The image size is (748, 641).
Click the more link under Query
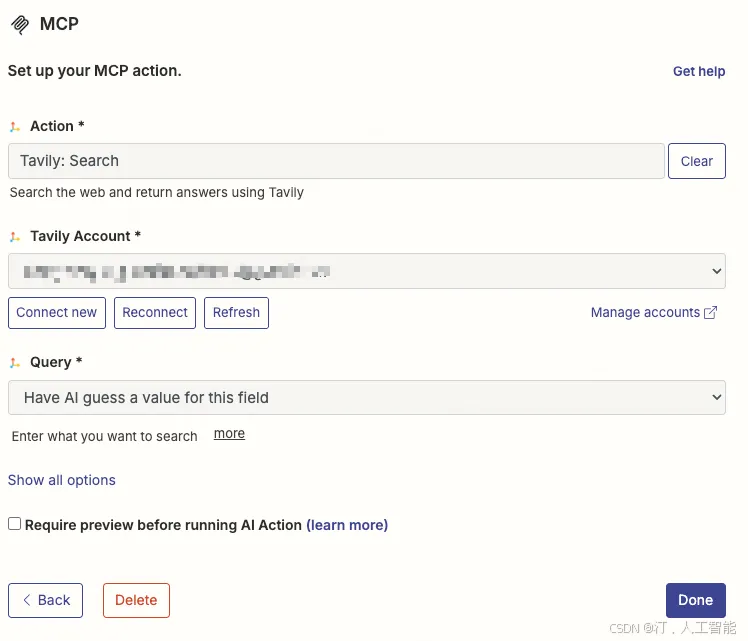229,434
